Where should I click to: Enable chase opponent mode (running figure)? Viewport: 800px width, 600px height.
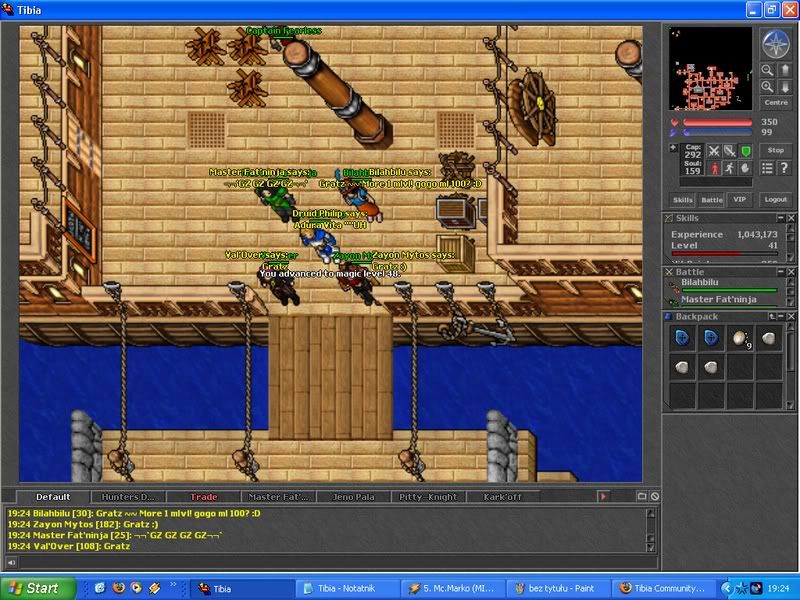[x=730, y=168]
